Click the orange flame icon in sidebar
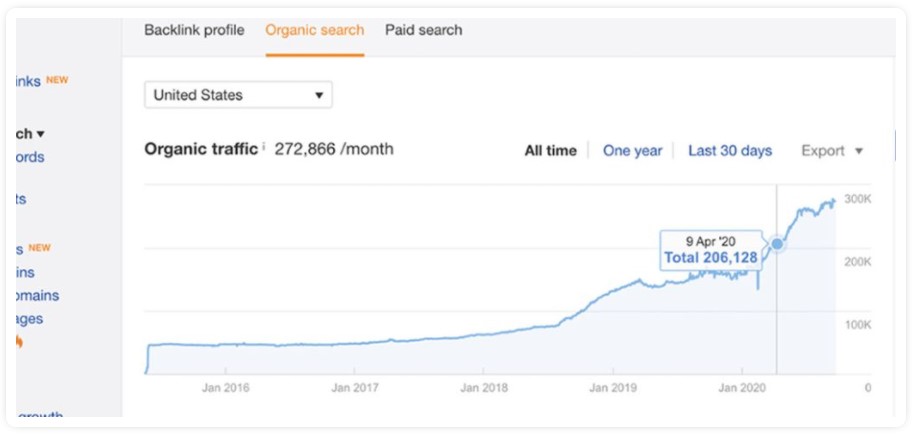This screenshot has width=916, height=435. [x=19, y=342]
